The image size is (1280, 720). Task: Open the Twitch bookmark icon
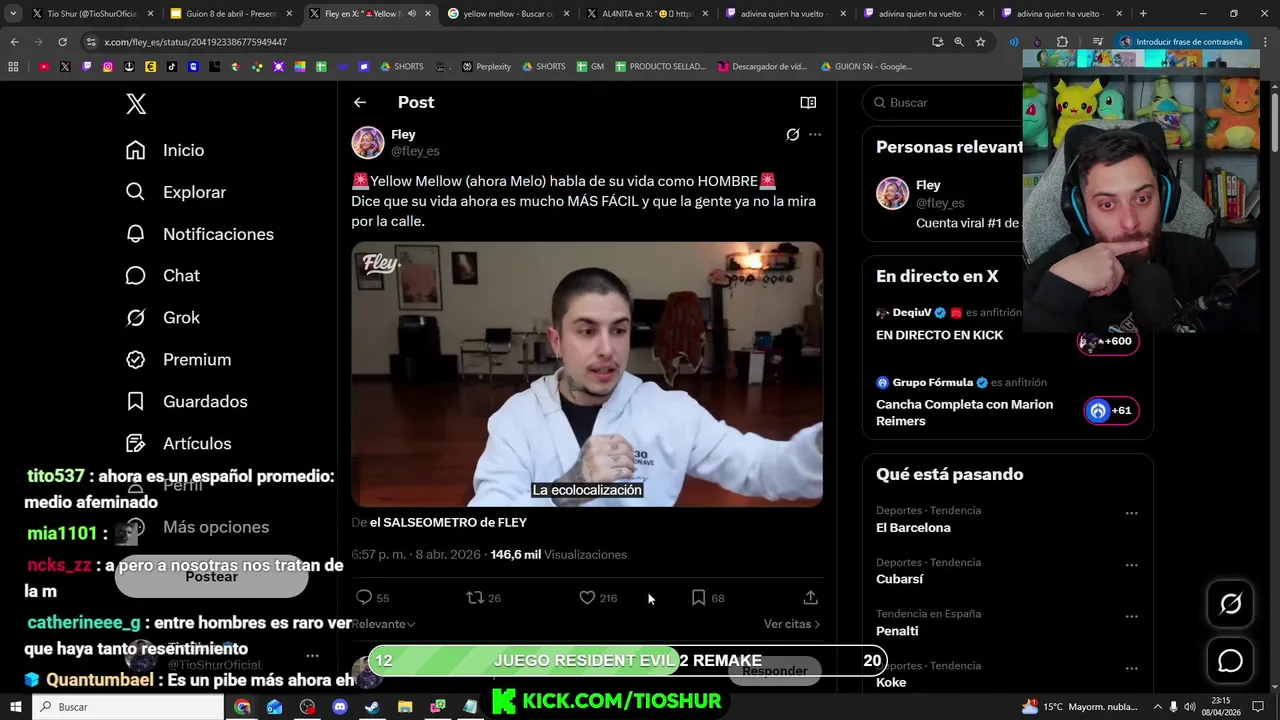coord(87,66)
